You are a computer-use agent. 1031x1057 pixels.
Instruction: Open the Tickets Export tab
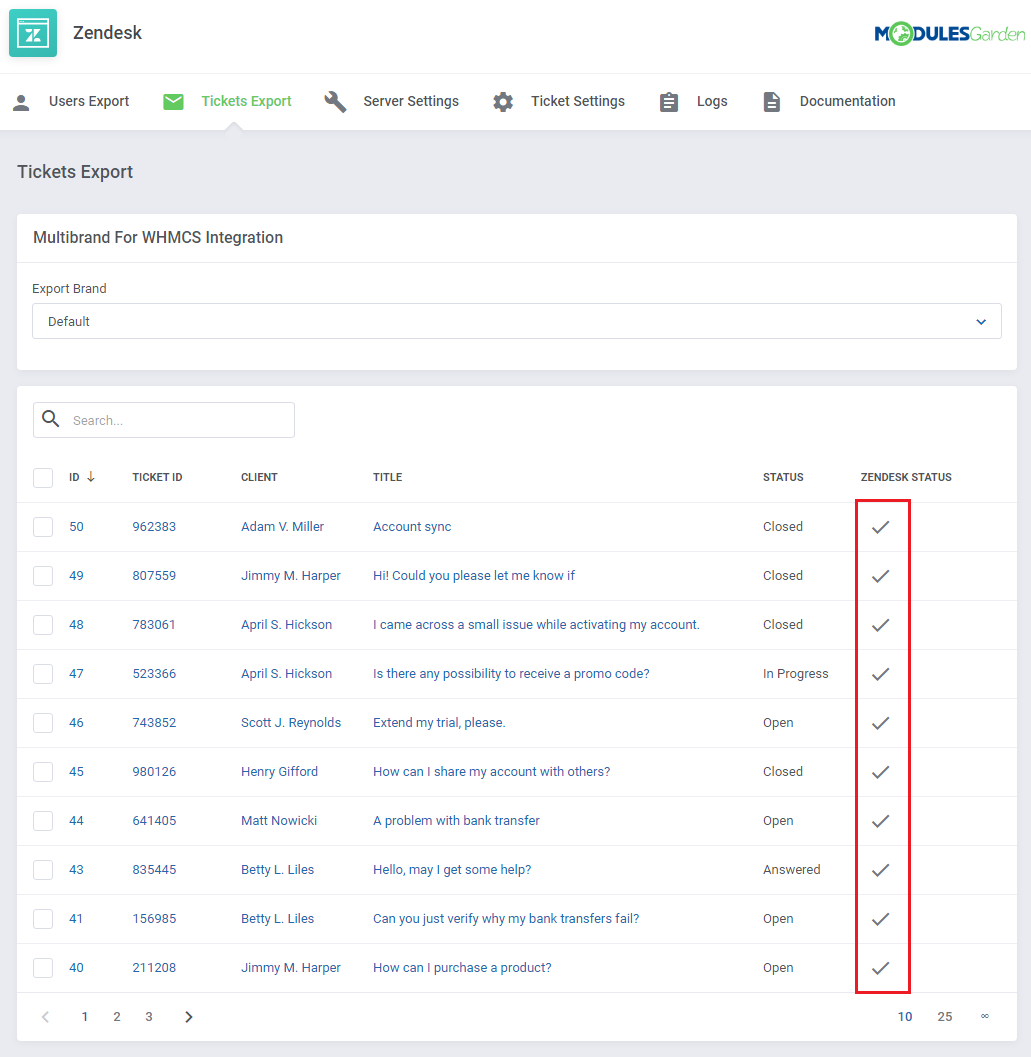(x=227, y=102)
